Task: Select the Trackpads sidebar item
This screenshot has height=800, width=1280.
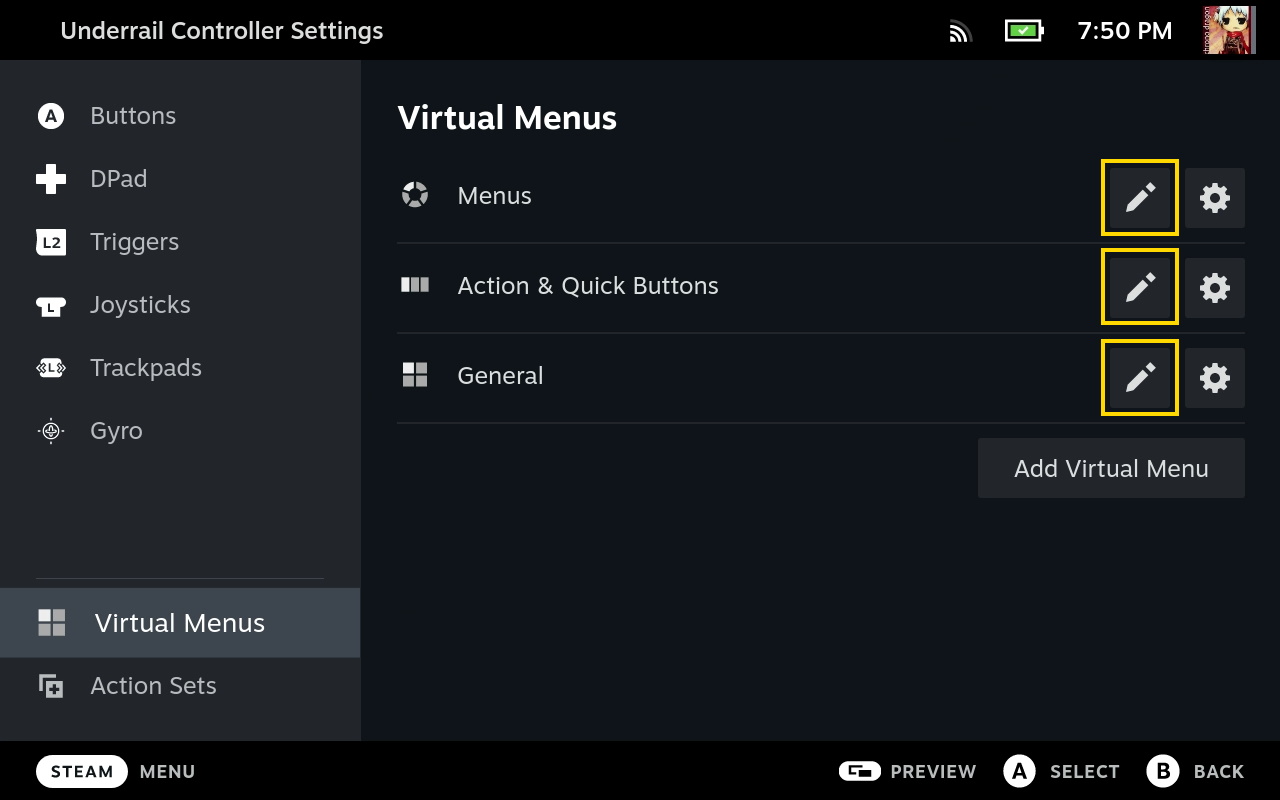Action: click(145, 368)
